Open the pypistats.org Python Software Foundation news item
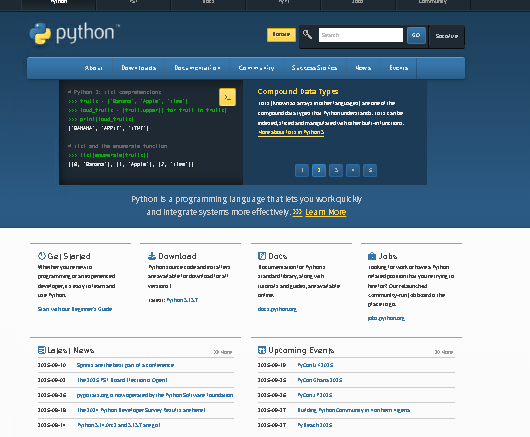Image resolution: width=530 pixels, height=437 pixels. [x=155, y=395]
